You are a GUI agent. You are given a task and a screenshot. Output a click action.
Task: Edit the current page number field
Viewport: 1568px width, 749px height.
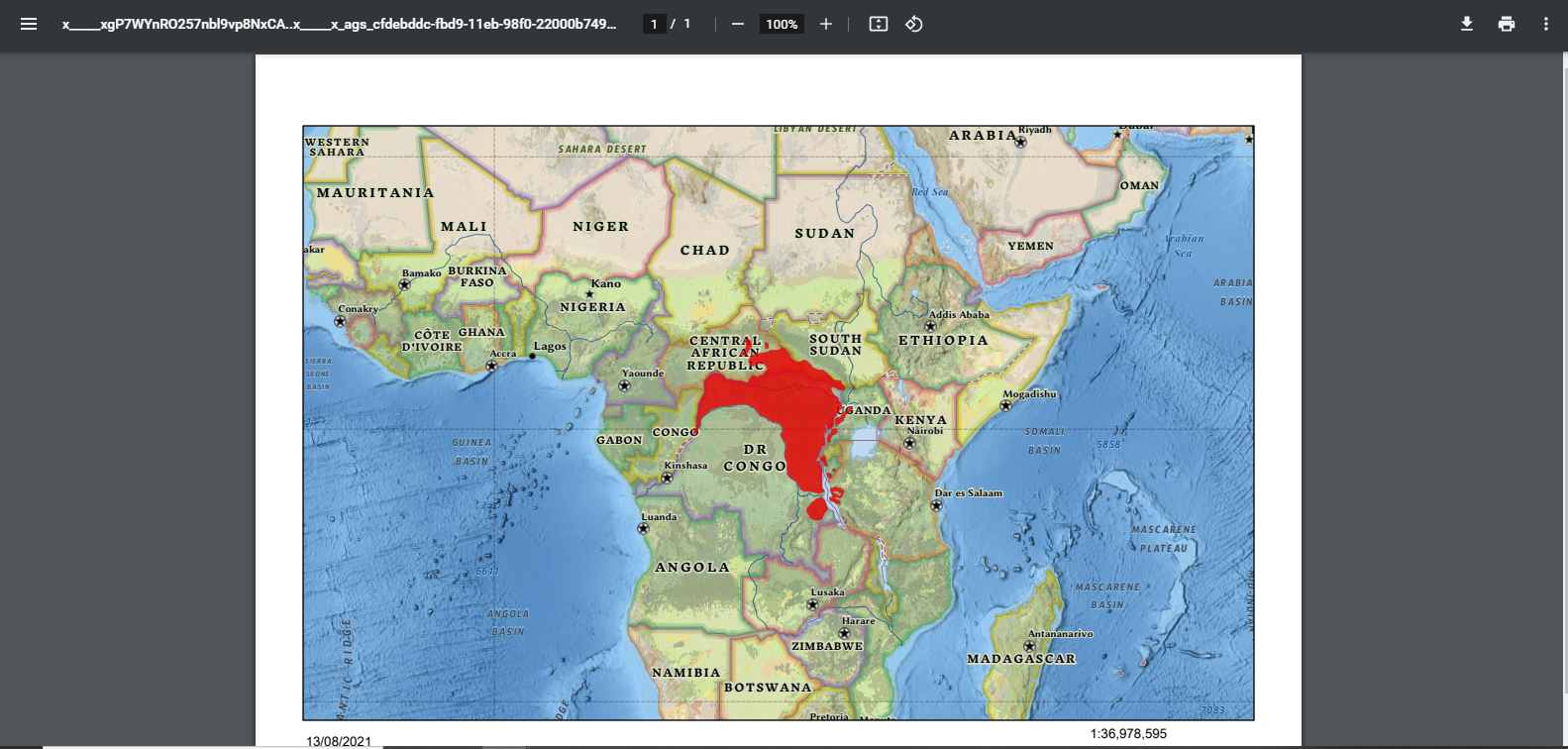654,24
